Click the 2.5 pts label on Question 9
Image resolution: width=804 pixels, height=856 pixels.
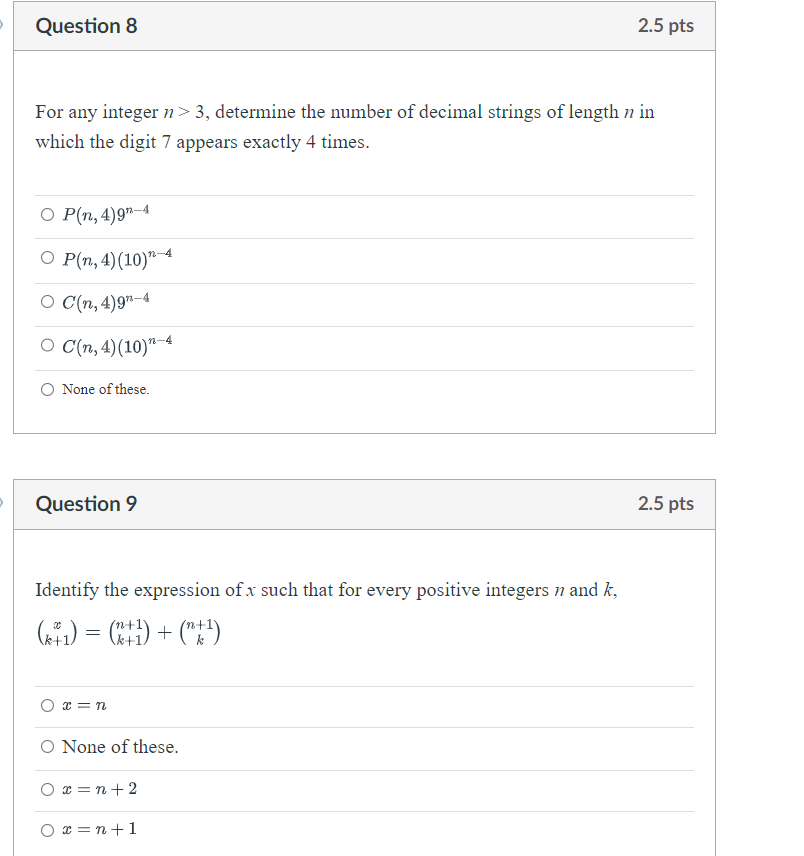[x=668, y=504]
